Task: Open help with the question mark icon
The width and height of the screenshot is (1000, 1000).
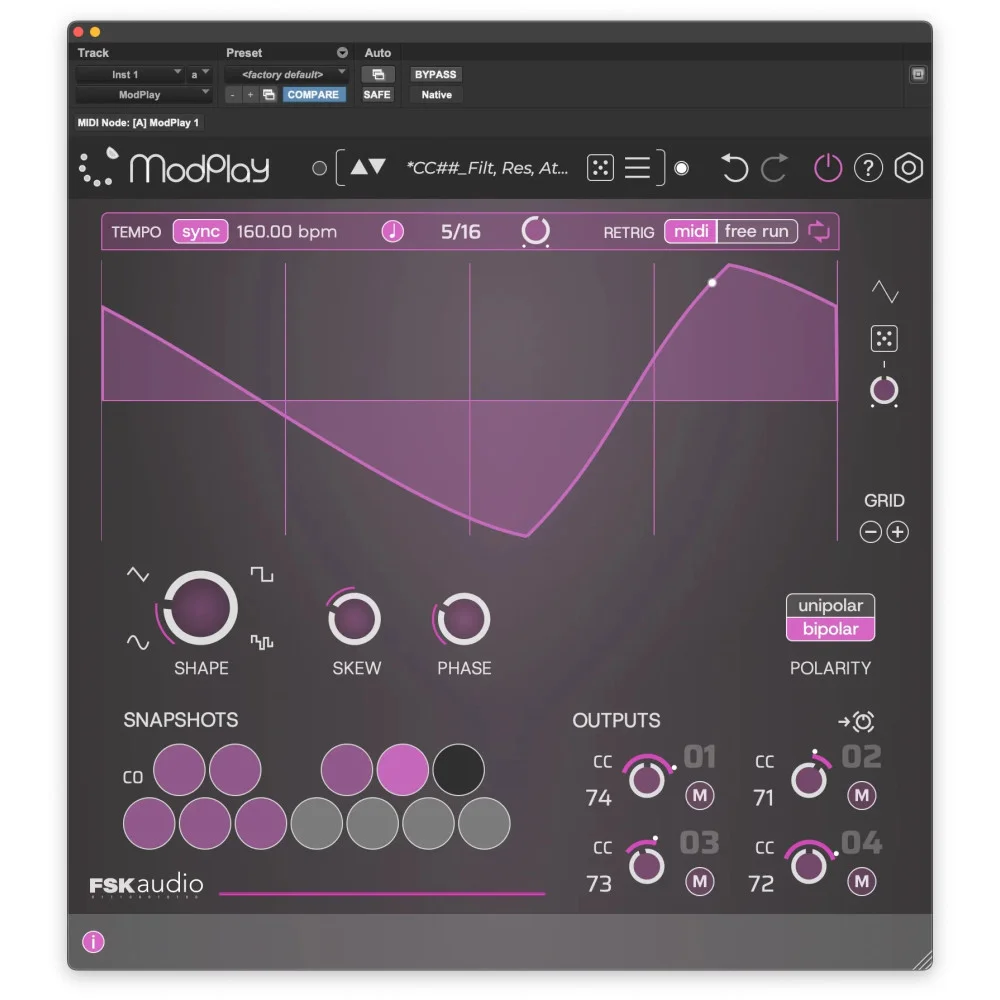Action: pos(868,168)
